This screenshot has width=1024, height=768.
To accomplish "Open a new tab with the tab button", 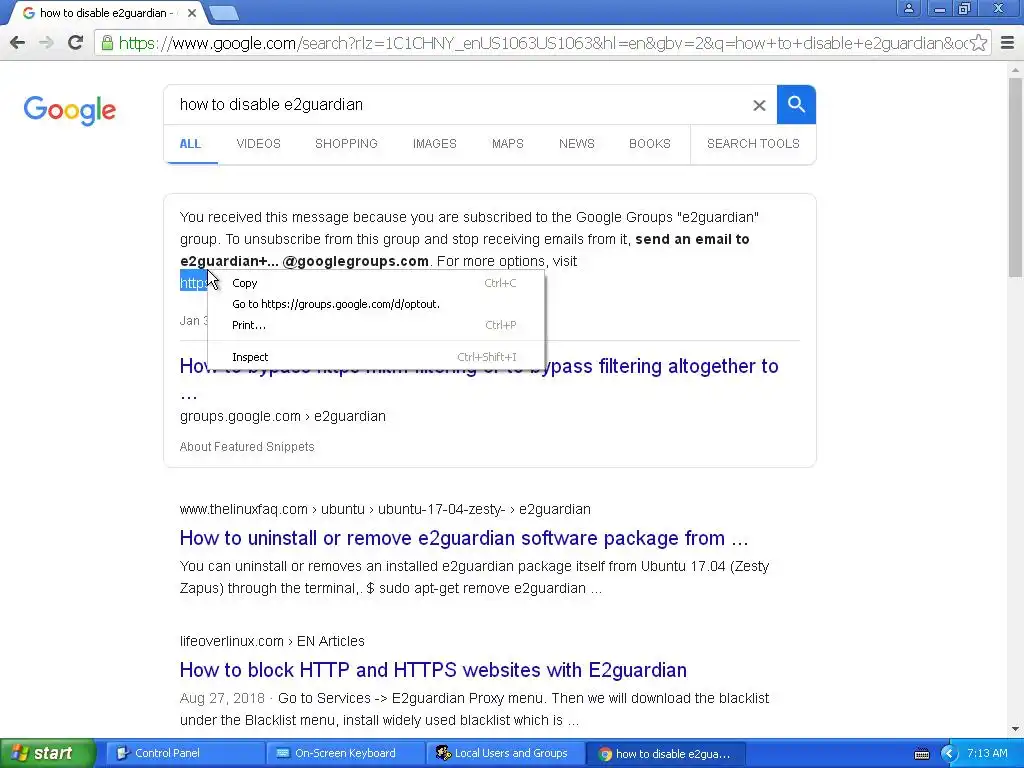I will [x=224, y=13].
